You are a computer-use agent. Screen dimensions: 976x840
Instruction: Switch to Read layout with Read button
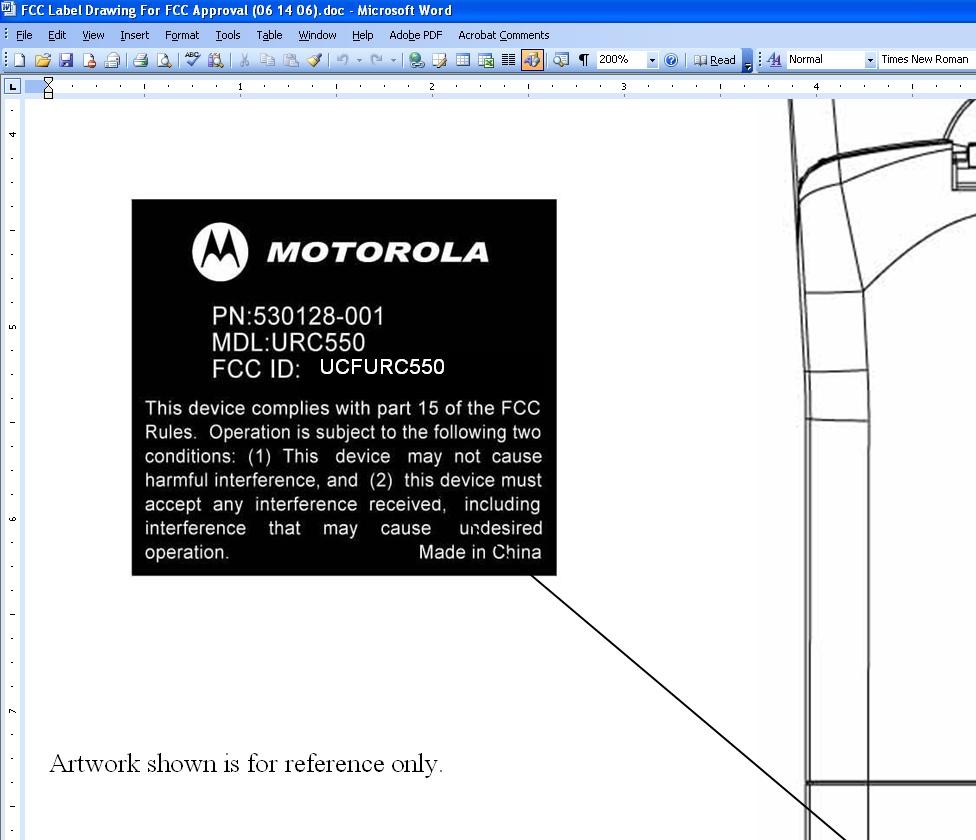(714, 60)
